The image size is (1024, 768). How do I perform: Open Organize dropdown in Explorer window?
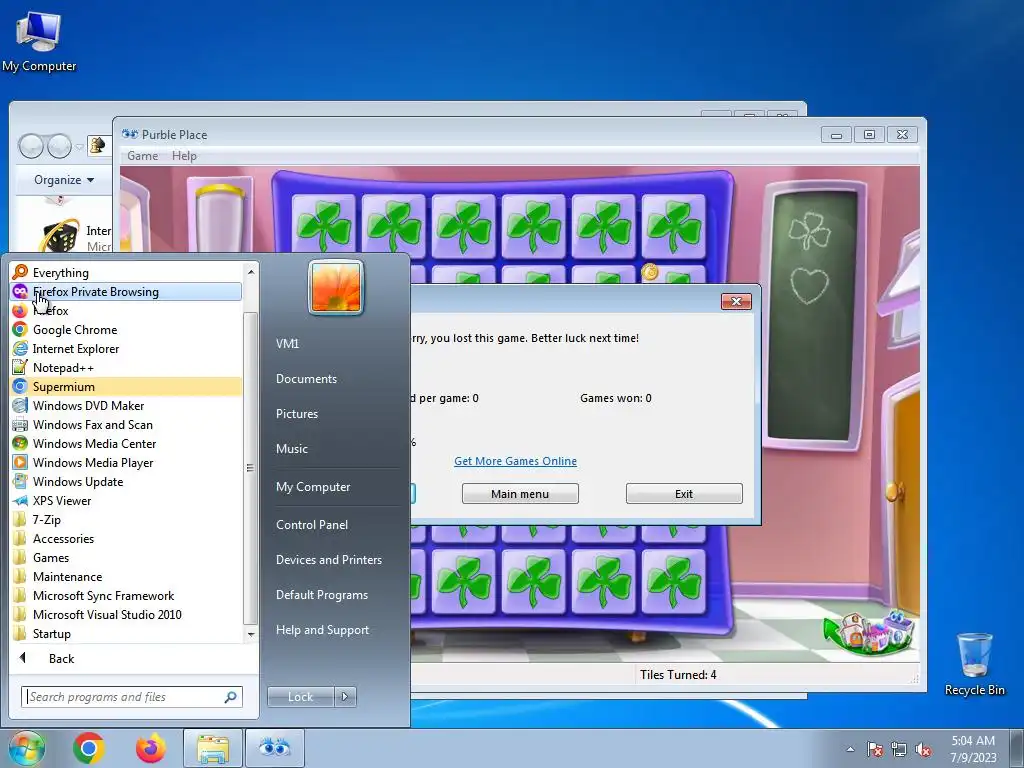pos(63,180)
